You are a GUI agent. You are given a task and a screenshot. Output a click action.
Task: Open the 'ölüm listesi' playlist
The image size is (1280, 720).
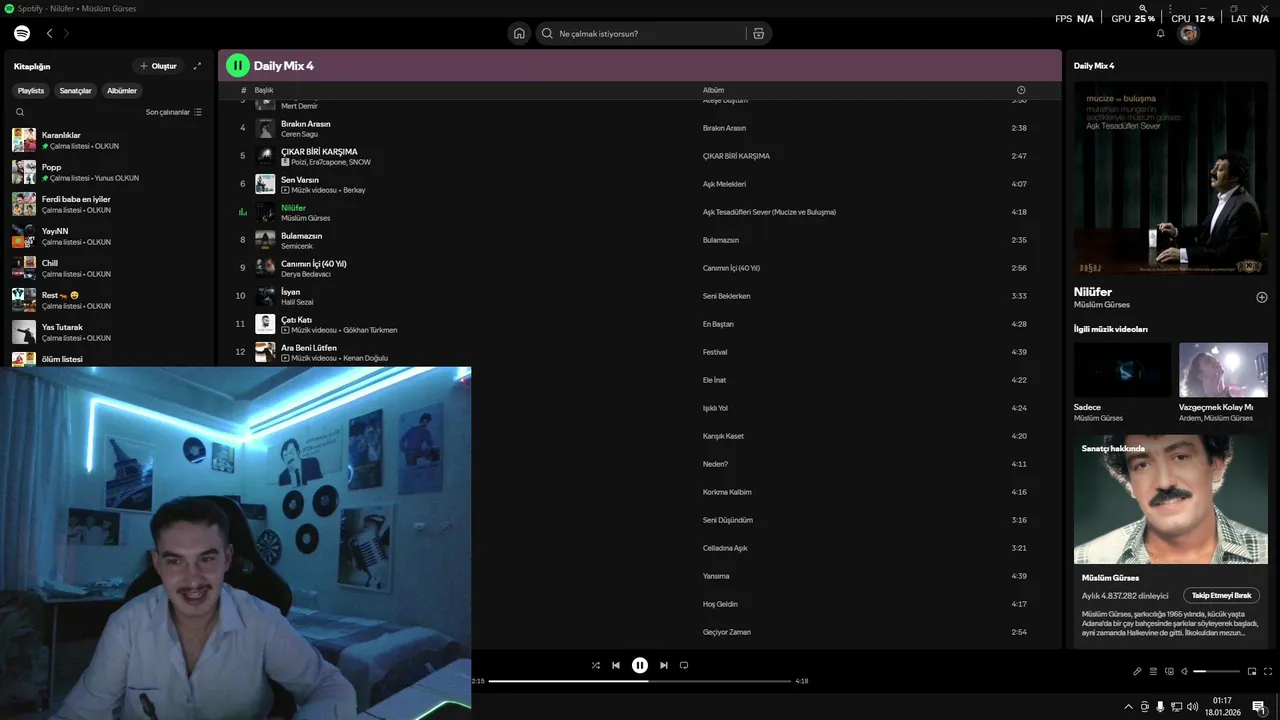point(110,358)
